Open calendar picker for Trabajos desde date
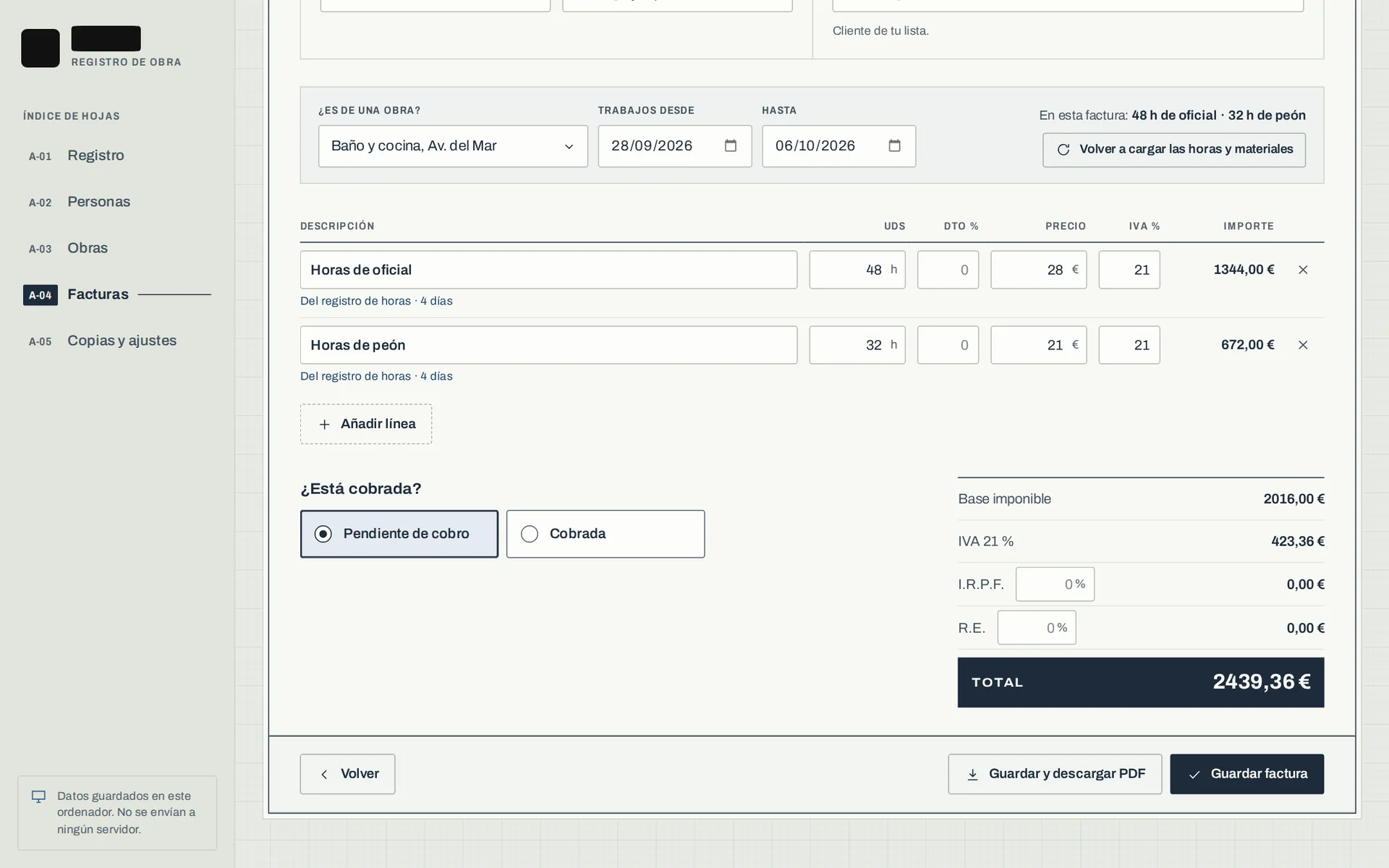1389x868 pixels. click(x=731, y=146)
